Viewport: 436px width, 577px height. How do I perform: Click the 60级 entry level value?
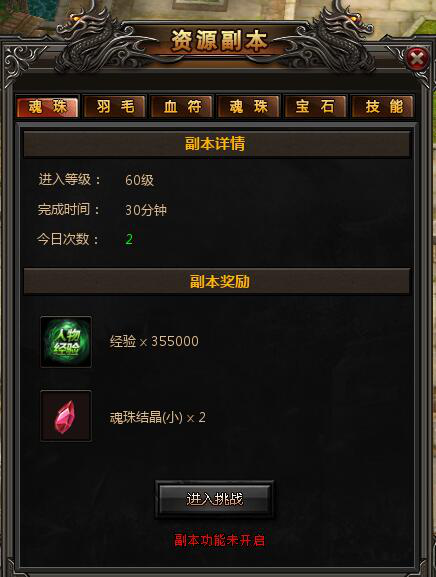click(139, 180)
